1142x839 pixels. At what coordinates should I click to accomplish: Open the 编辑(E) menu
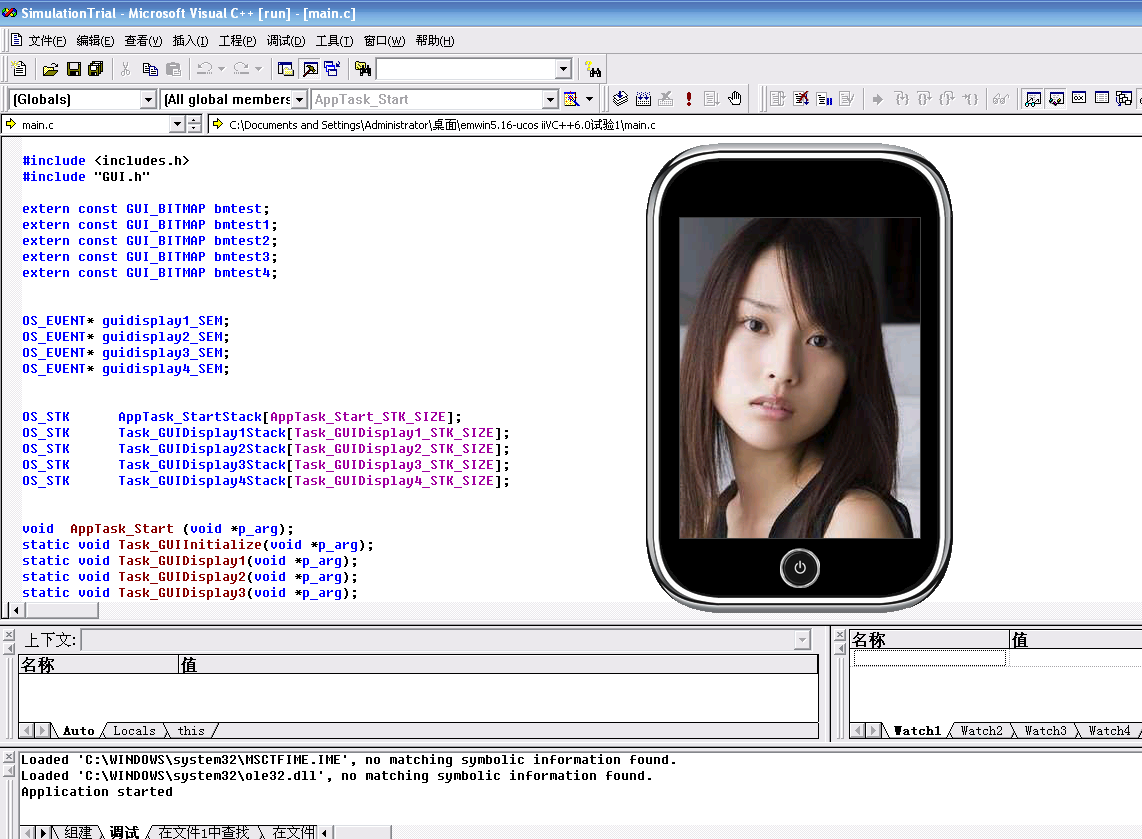click(95, 41)
